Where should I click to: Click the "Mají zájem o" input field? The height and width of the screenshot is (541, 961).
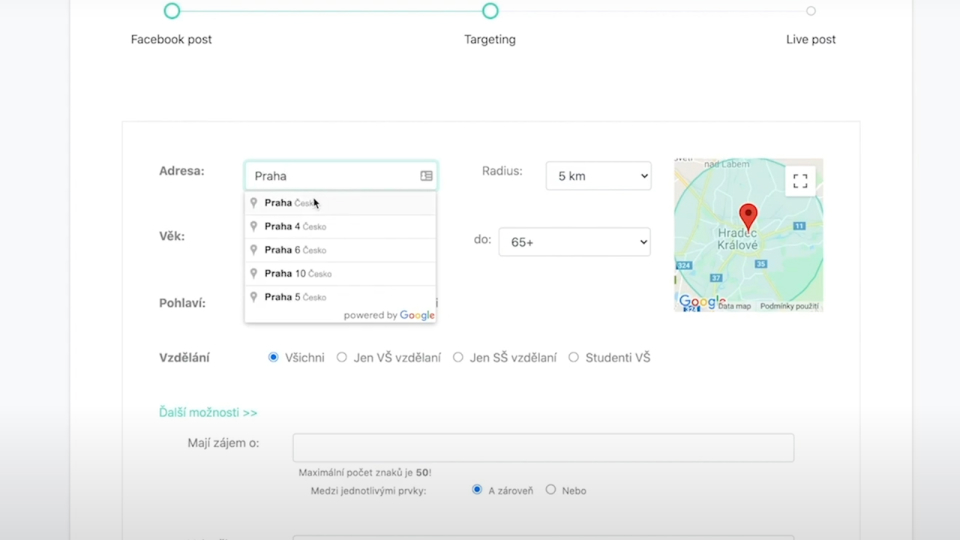pos(543,448)
